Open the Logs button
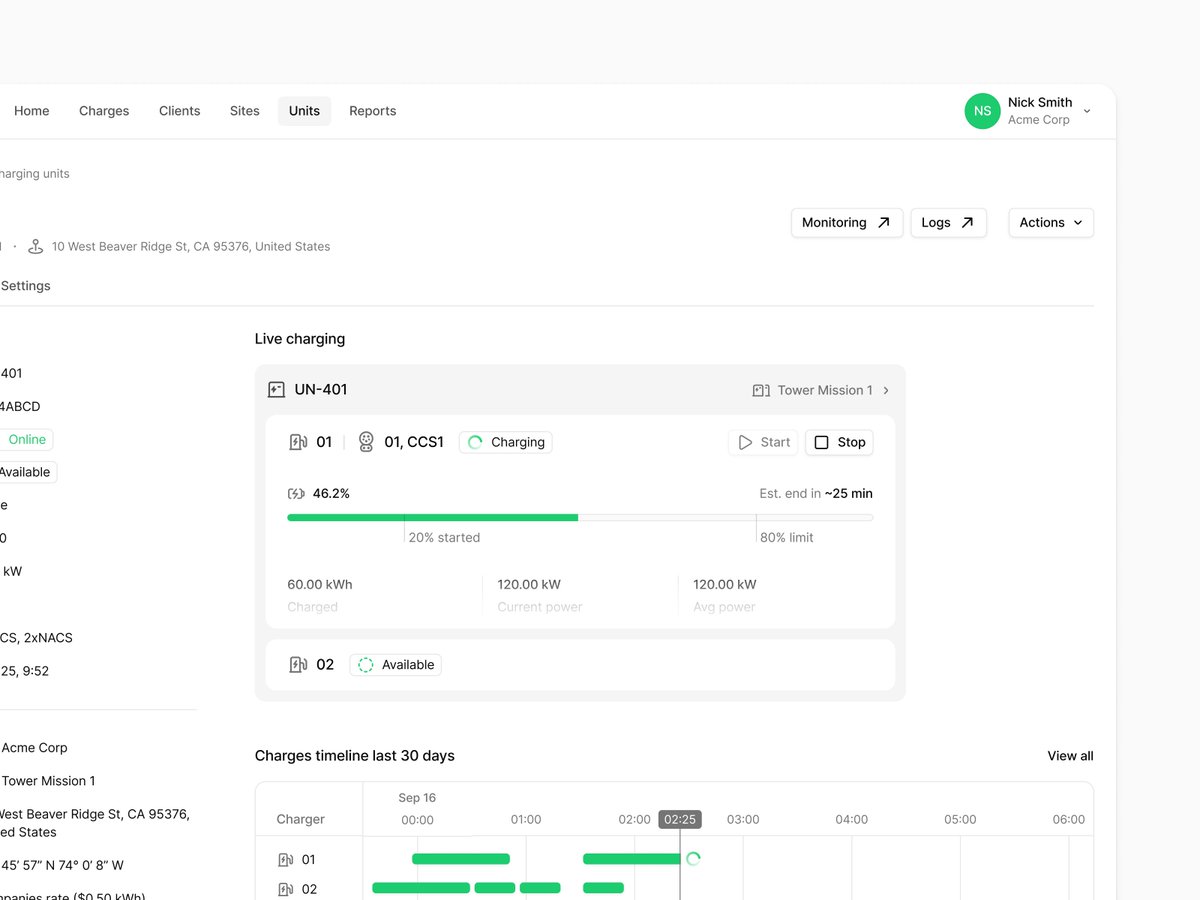Viewport: 1200px width, 900px height. point(948,223)
